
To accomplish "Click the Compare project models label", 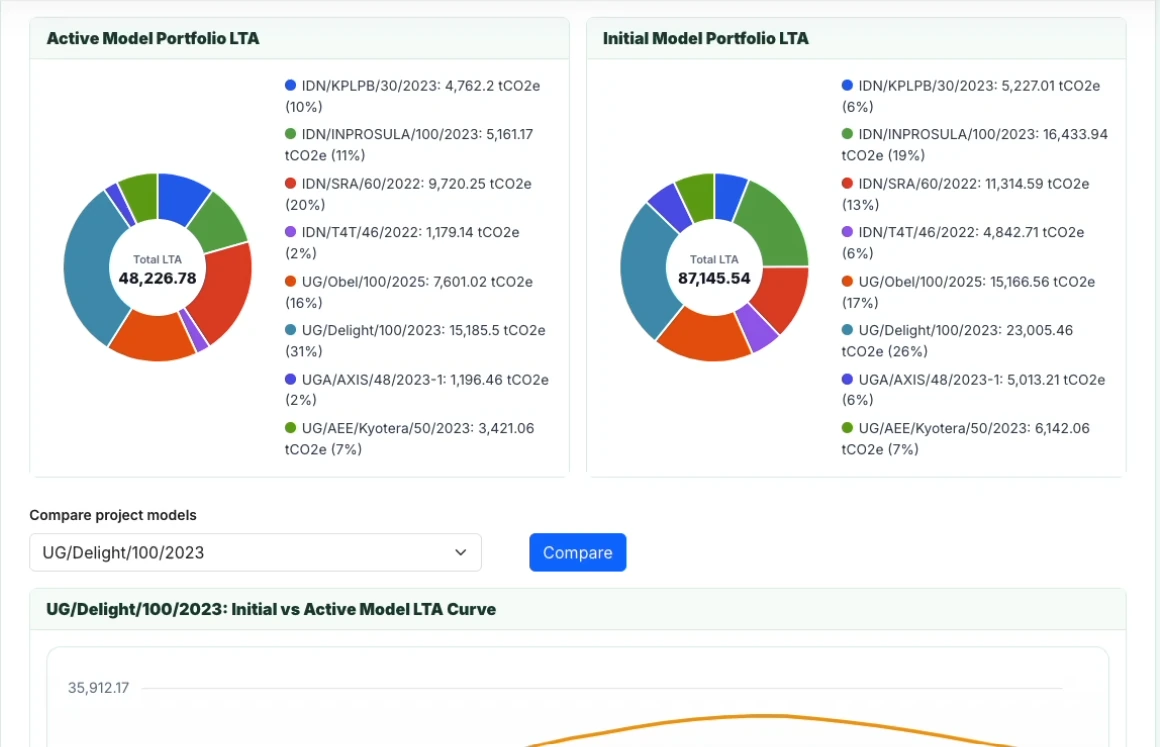I will coord(113,515).
